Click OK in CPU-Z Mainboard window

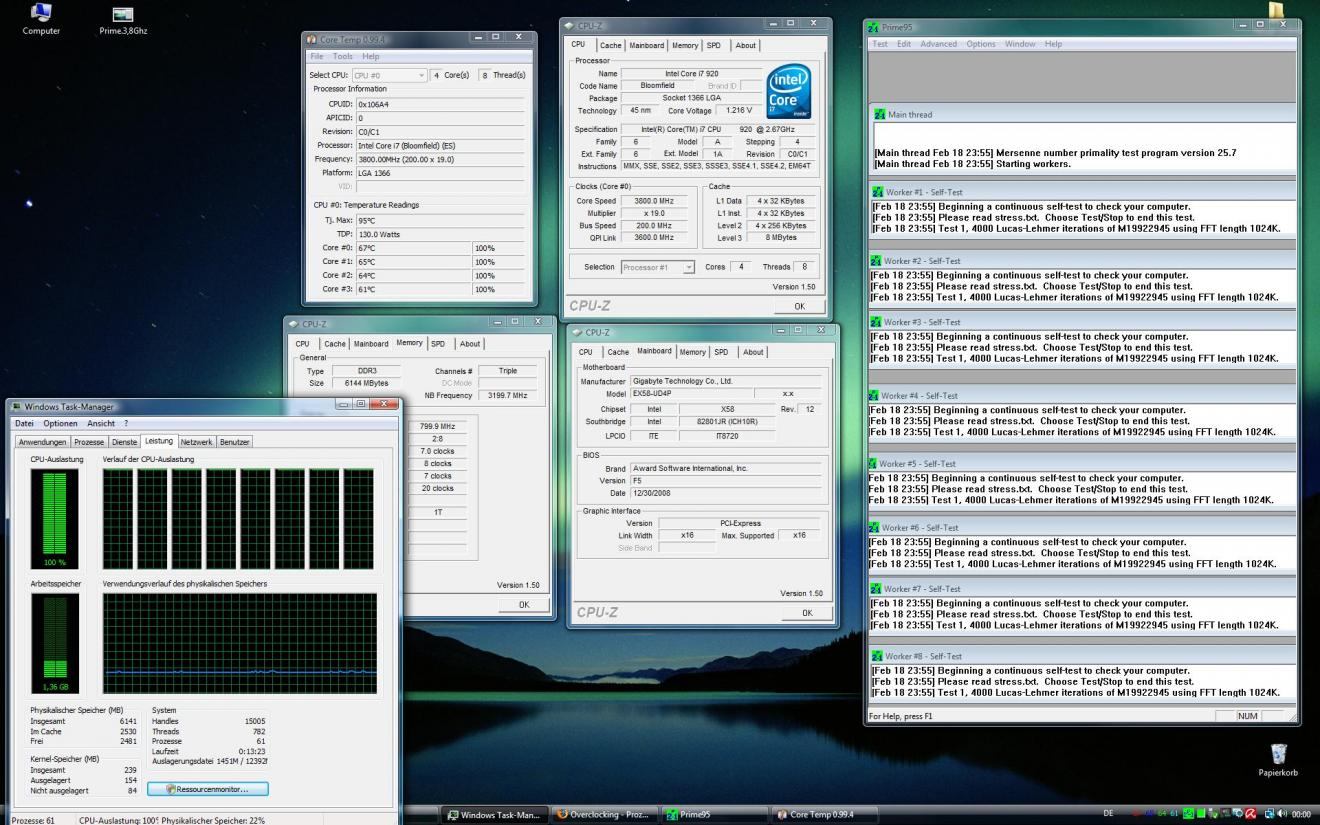[807, 612]
